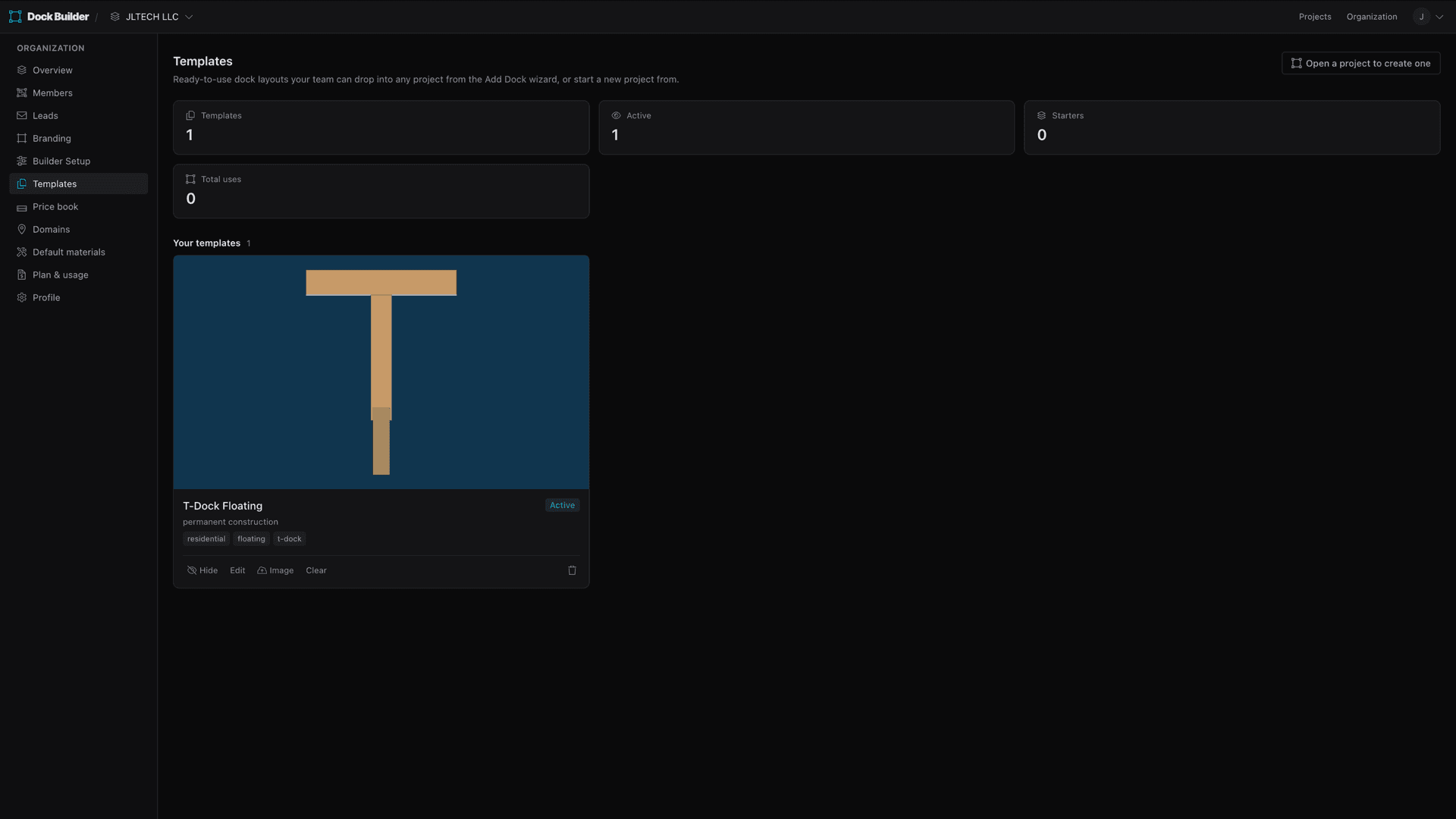Open the Organization navigation link
This screenshot has height=819, width=1456.
click(1372, 17)
